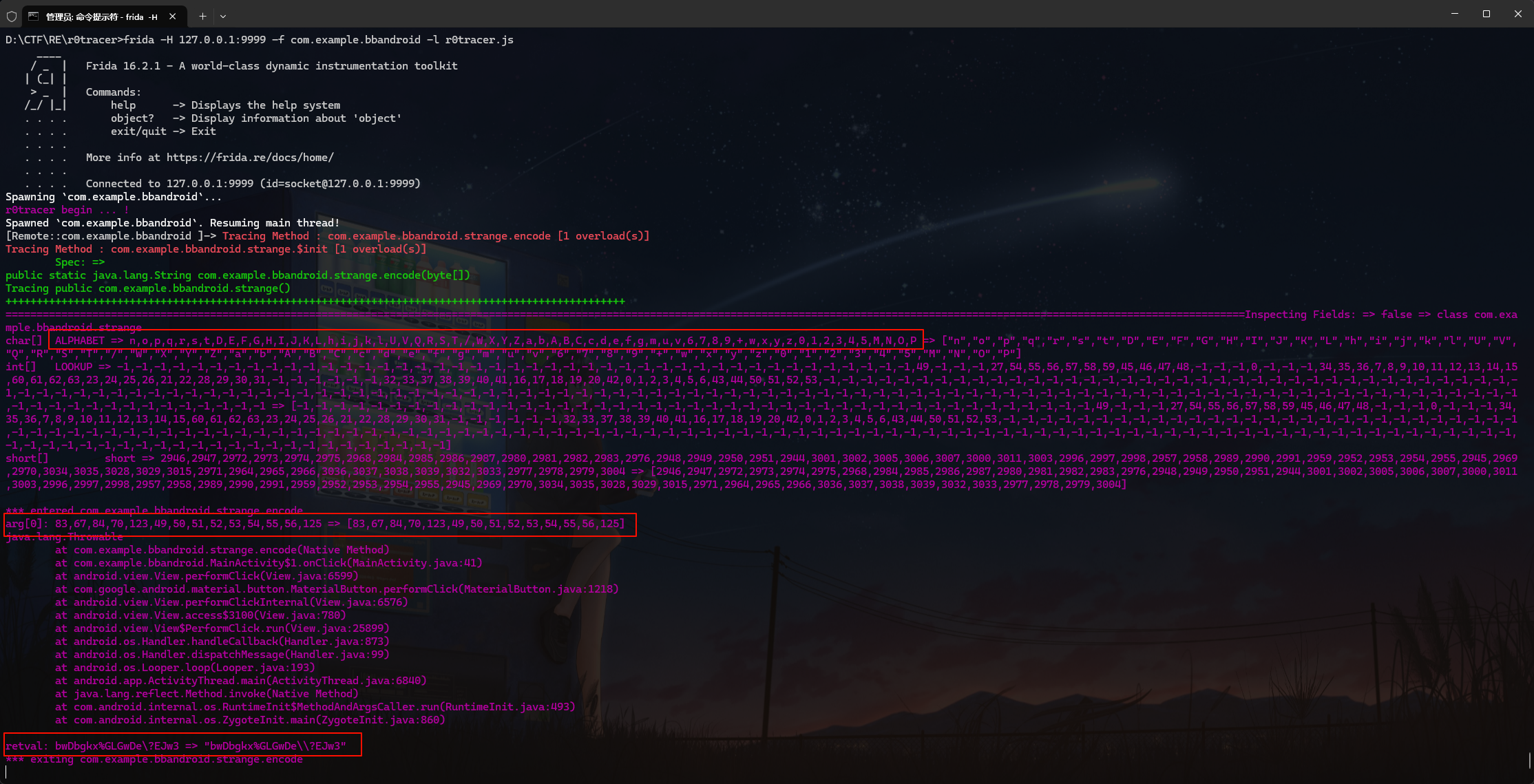Screen dimensions: 1534x784
Task: Select the 管理员: 命令提示符 - frida tab
Action: click(101, 17)
